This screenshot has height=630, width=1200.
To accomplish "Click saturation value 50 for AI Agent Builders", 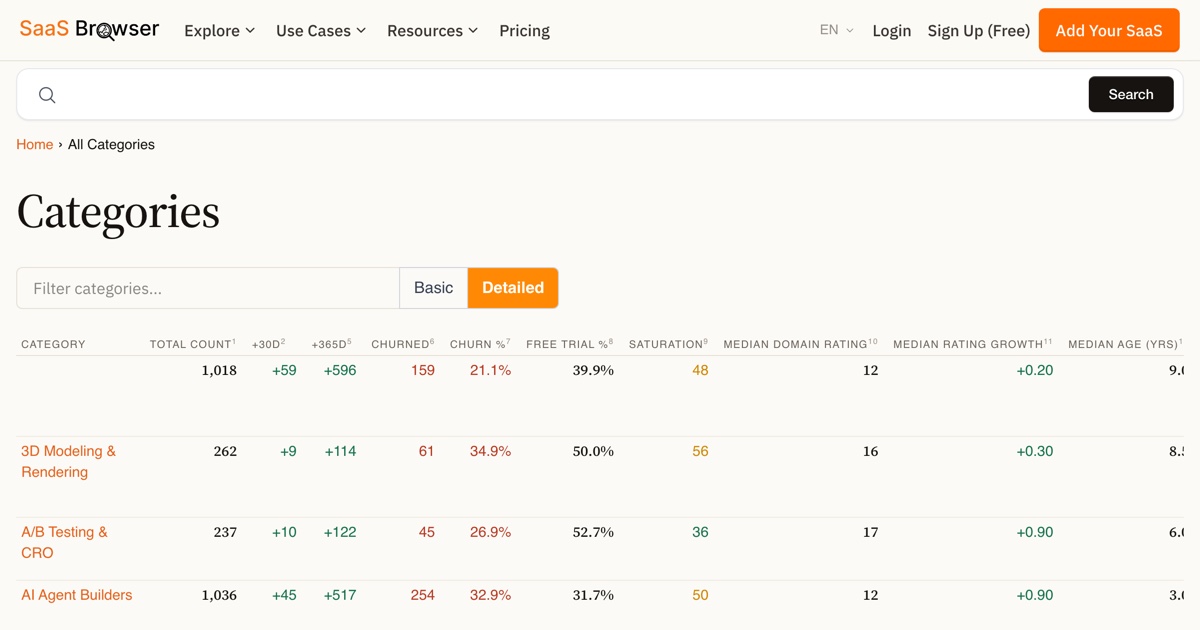I will pyautogui.click(x=700, y=595).
